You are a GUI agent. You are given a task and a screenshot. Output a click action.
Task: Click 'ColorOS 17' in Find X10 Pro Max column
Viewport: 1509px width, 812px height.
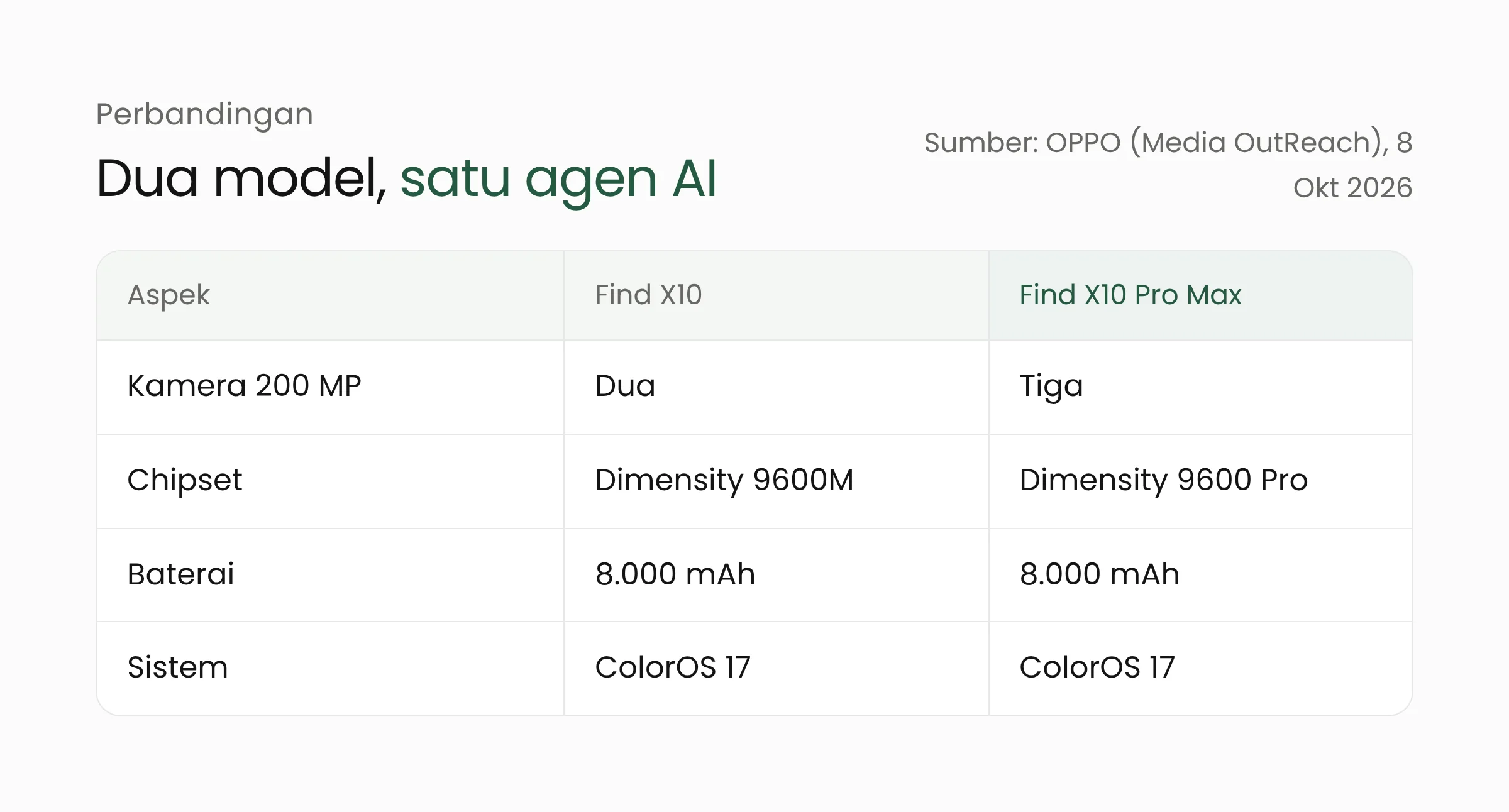(x=1097, y=667)
